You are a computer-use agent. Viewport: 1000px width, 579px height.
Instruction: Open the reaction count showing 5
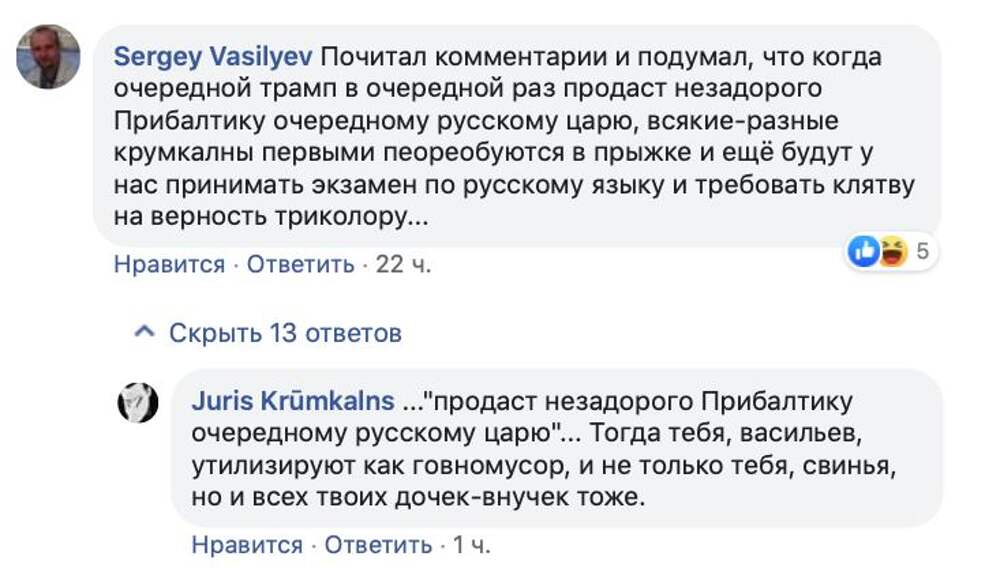click(x=922, y=252)
